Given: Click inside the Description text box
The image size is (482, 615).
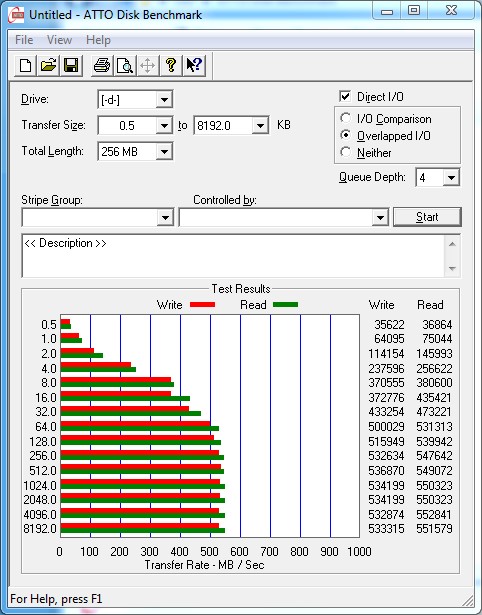Looking at the screenshot, I should (233, 256).
